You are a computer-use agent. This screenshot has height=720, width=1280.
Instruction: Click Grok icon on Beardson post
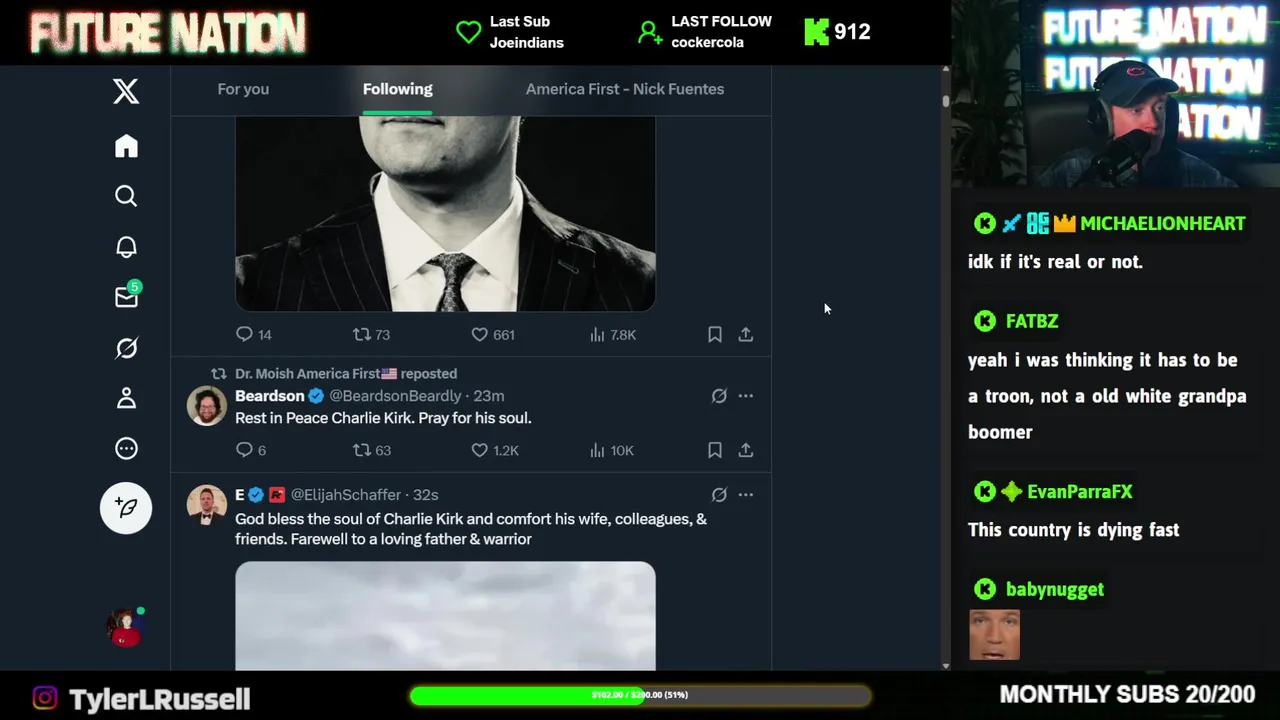click(x=719, y=396)
